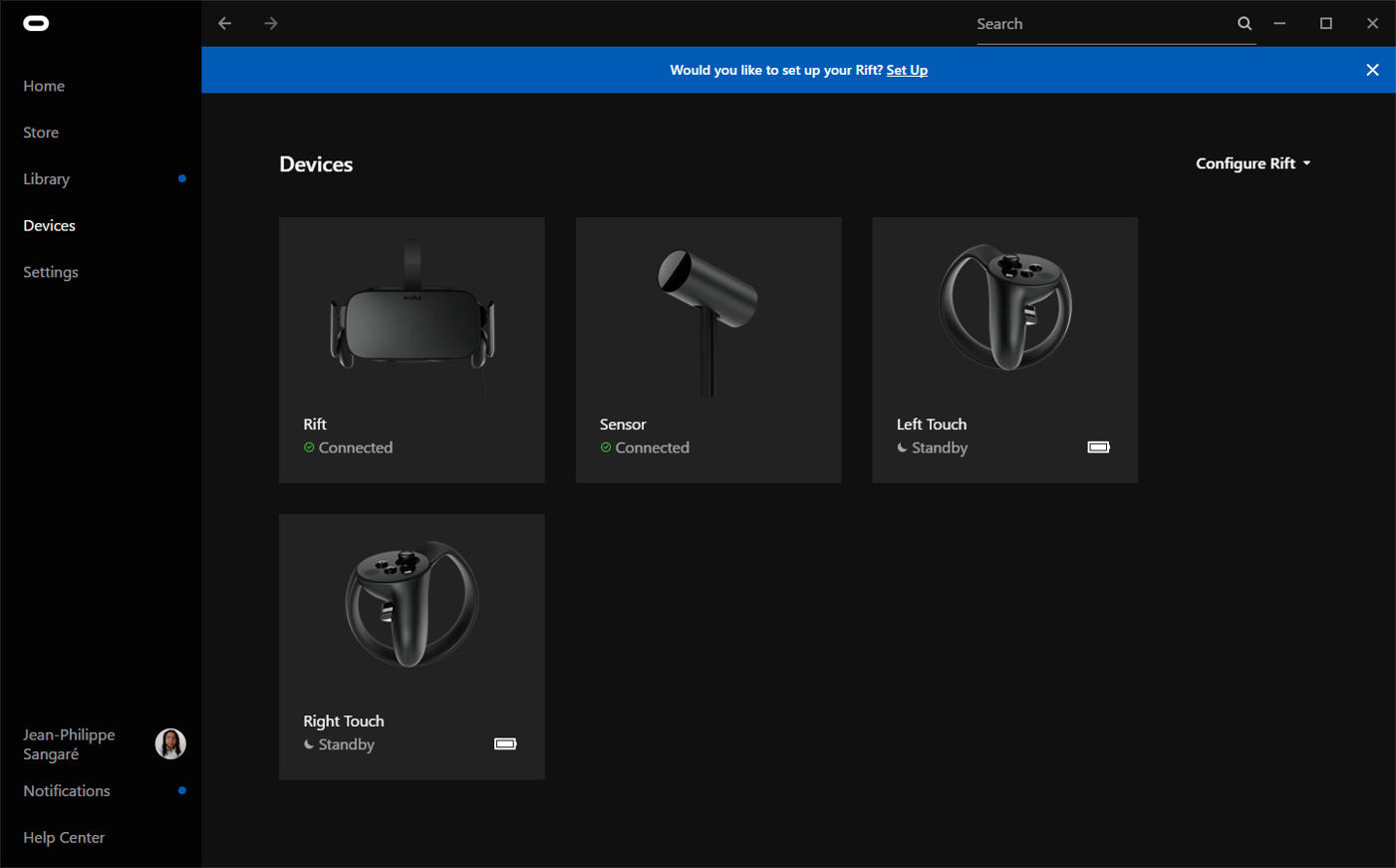Maximize the Oculus window
This screenshot has height=868, width=1396.
1326,23
